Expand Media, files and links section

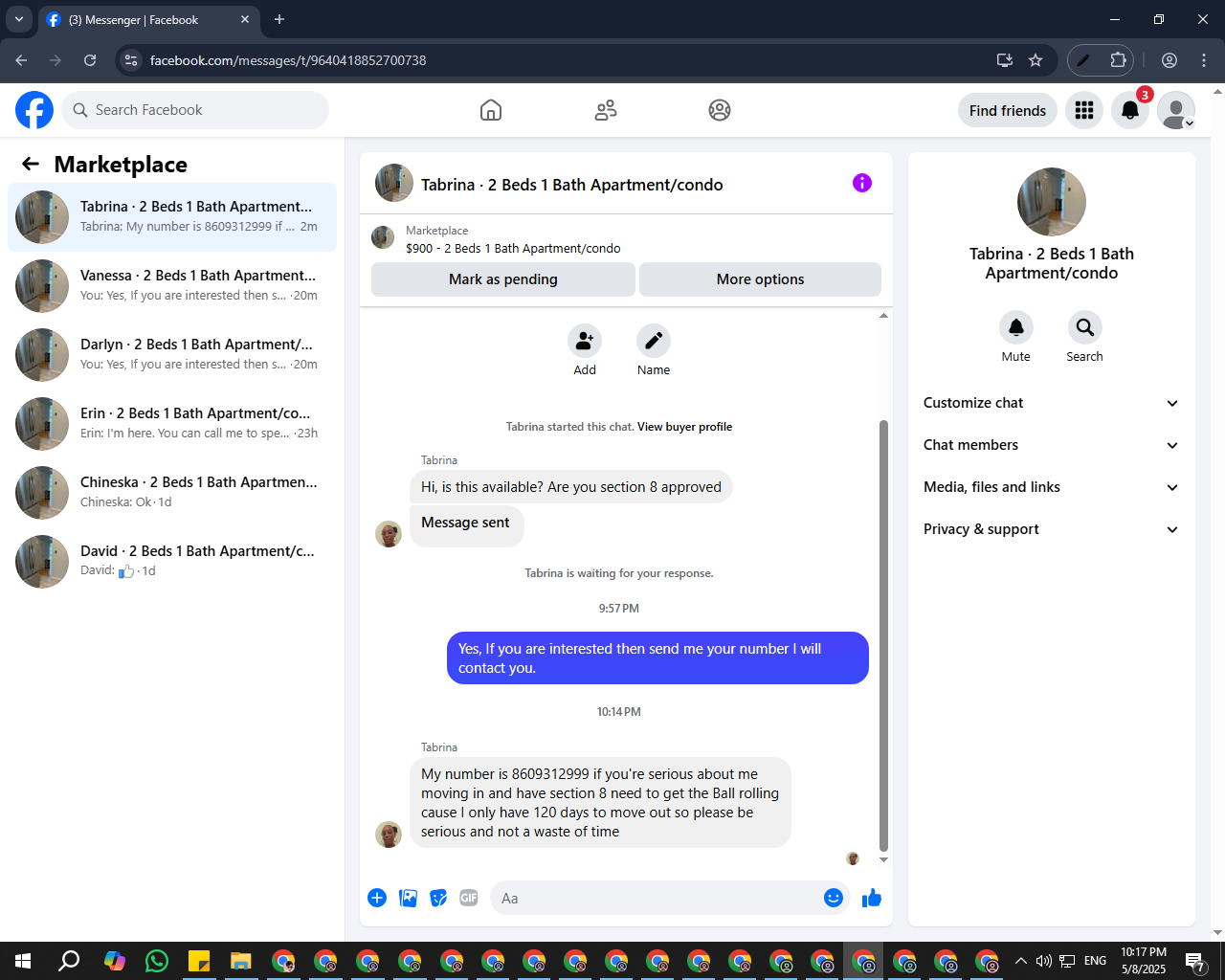point(1052,487)
